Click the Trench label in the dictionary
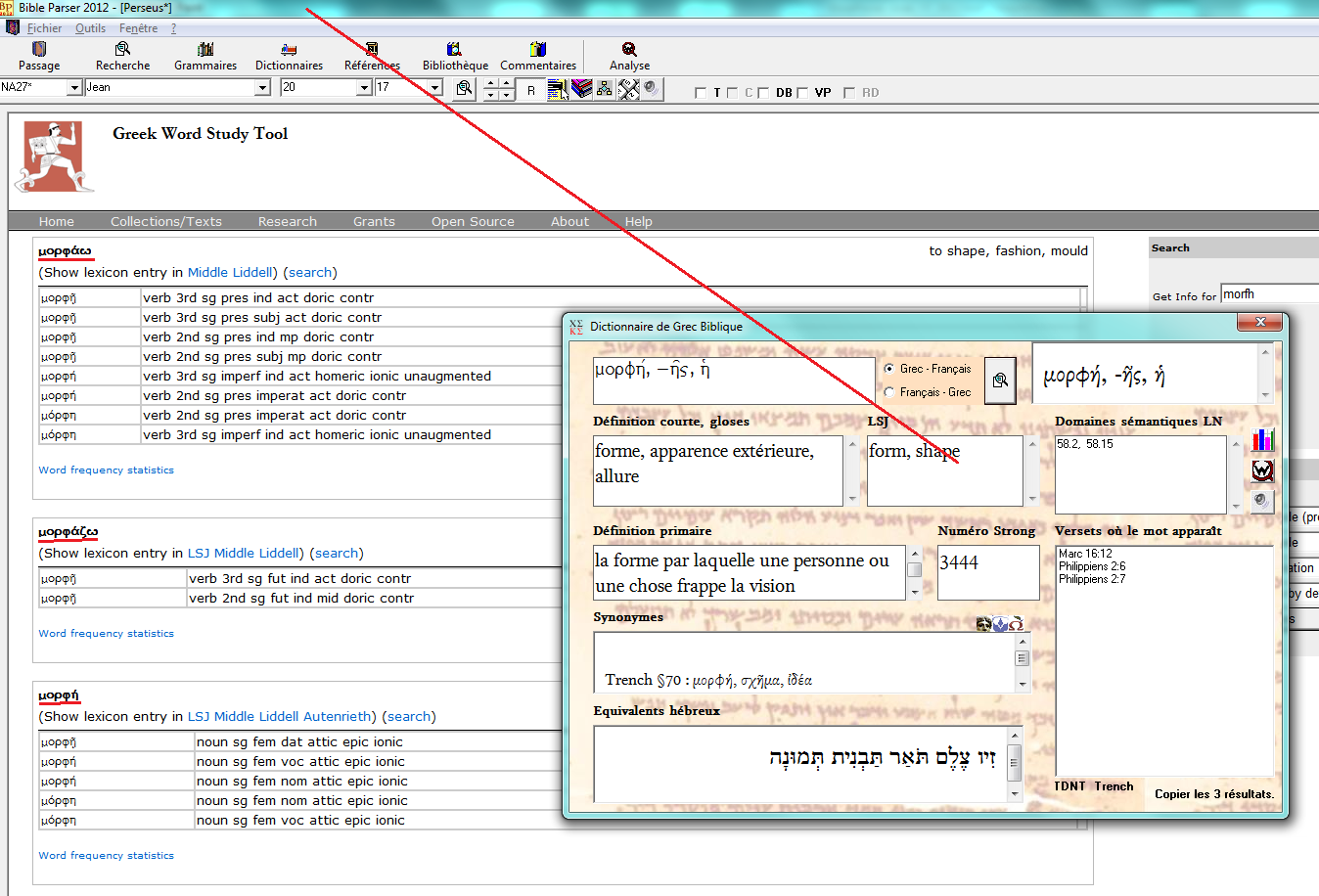The image size is (1319, 896). 1114,786
